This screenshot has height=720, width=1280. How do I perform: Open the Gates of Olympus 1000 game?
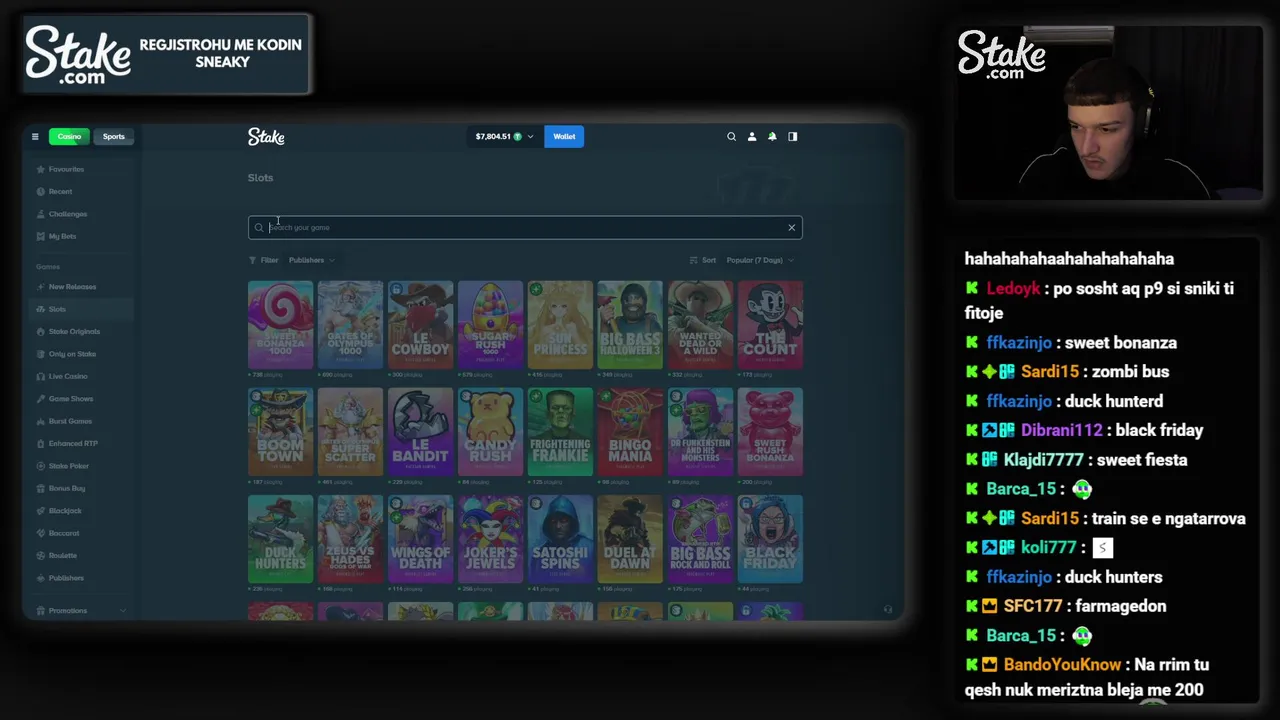[x=350, y=325]
